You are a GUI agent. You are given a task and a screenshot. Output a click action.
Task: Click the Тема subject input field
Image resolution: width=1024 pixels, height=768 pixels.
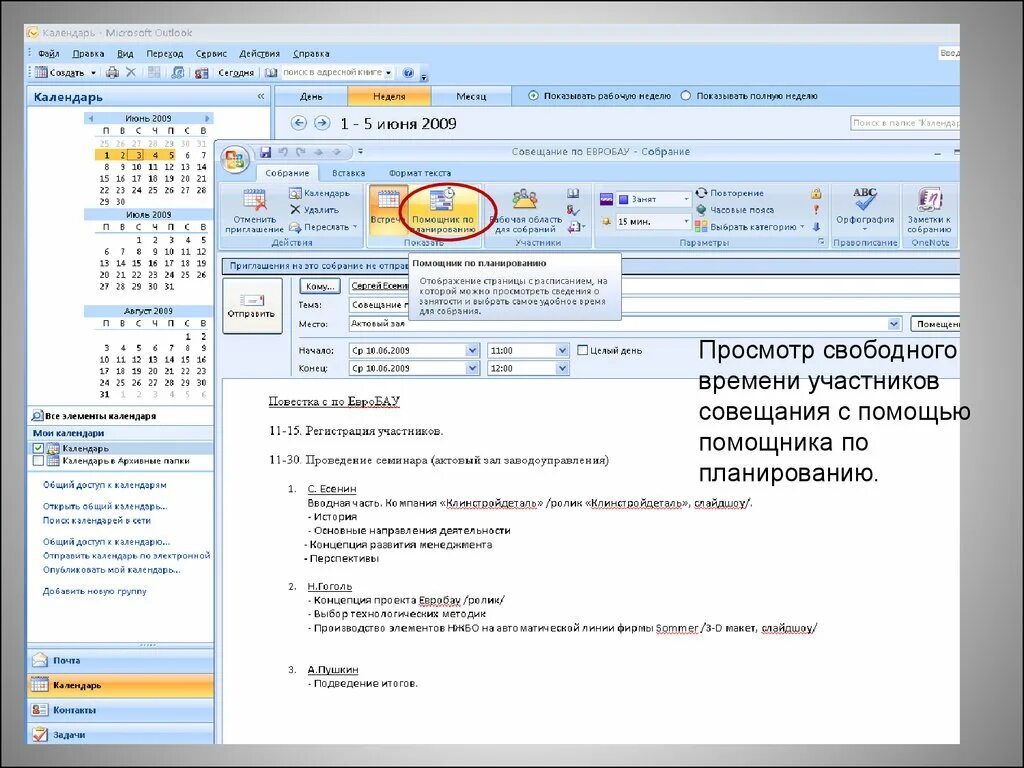[x=653, y=305]
